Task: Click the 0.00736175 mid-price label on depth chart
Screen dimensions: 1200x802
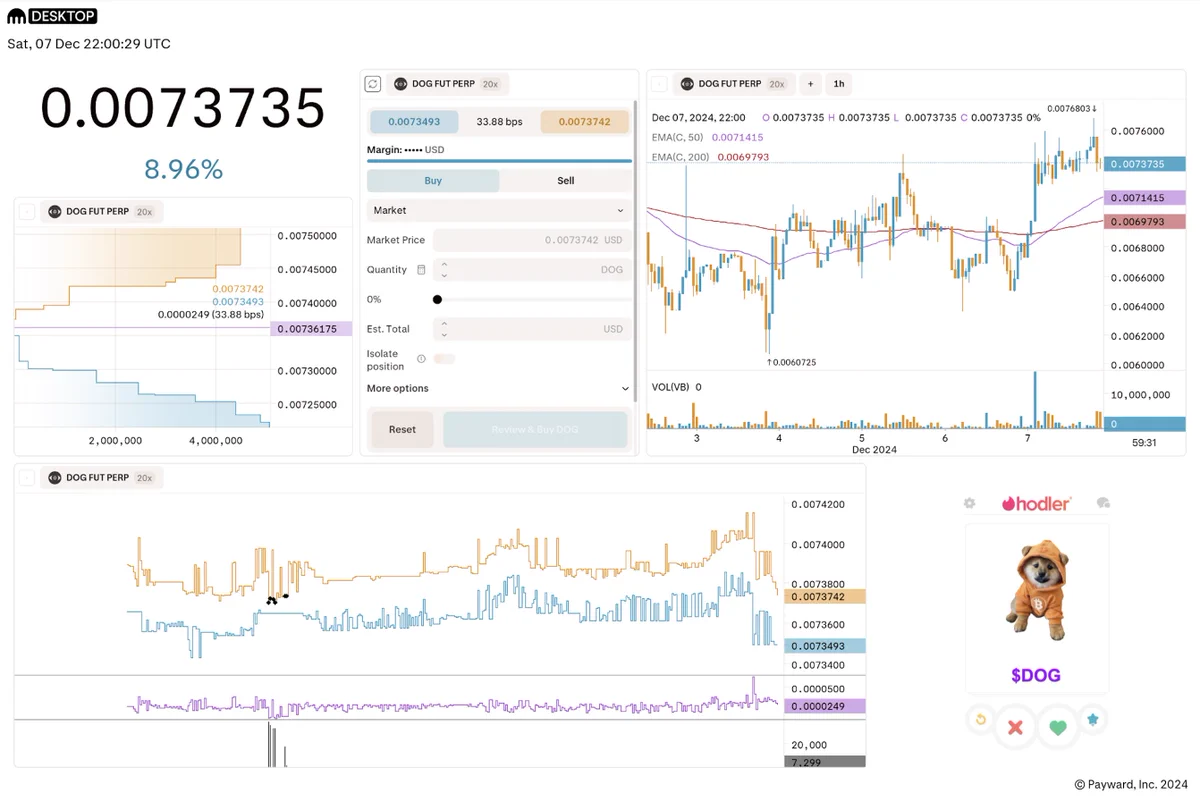Action: 311,328
